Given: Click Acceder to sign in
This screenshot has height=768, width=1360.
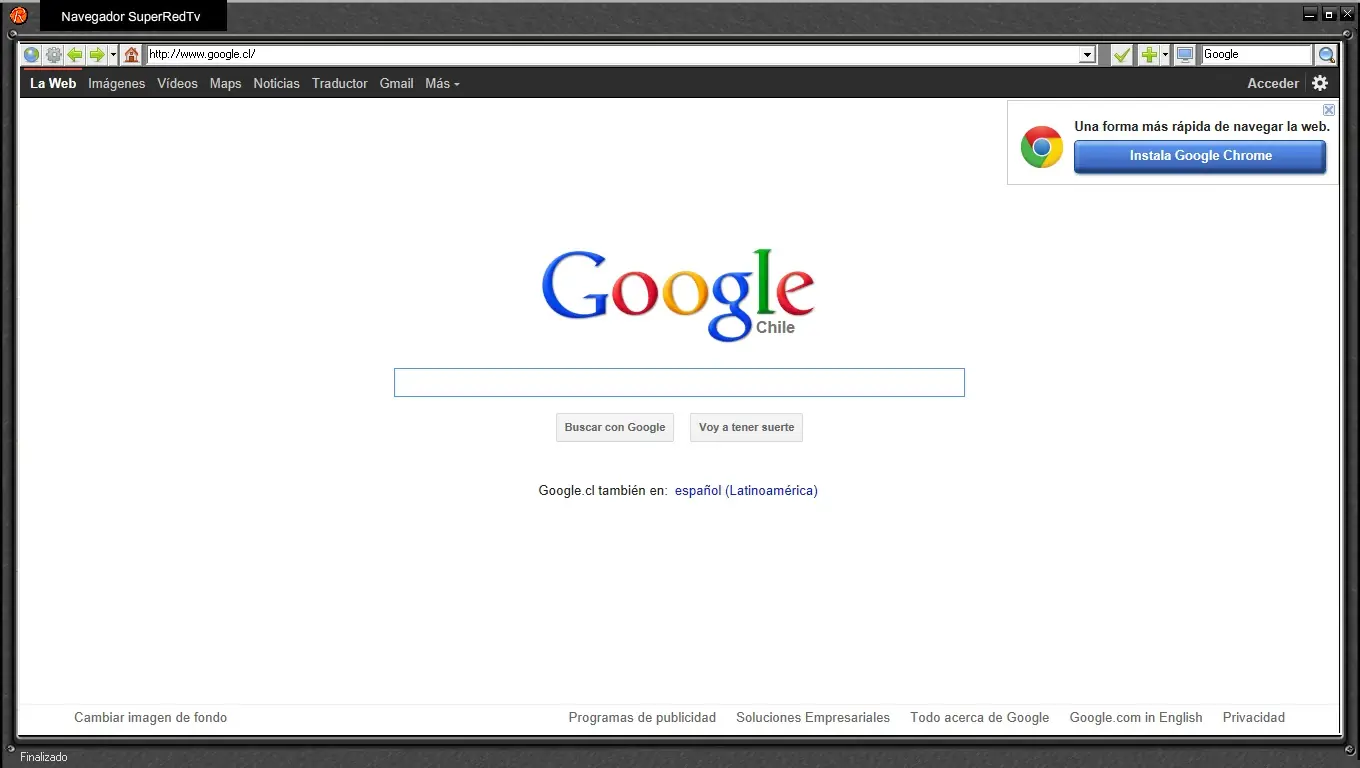Looking at the screenshot, I should (1273, 84).
